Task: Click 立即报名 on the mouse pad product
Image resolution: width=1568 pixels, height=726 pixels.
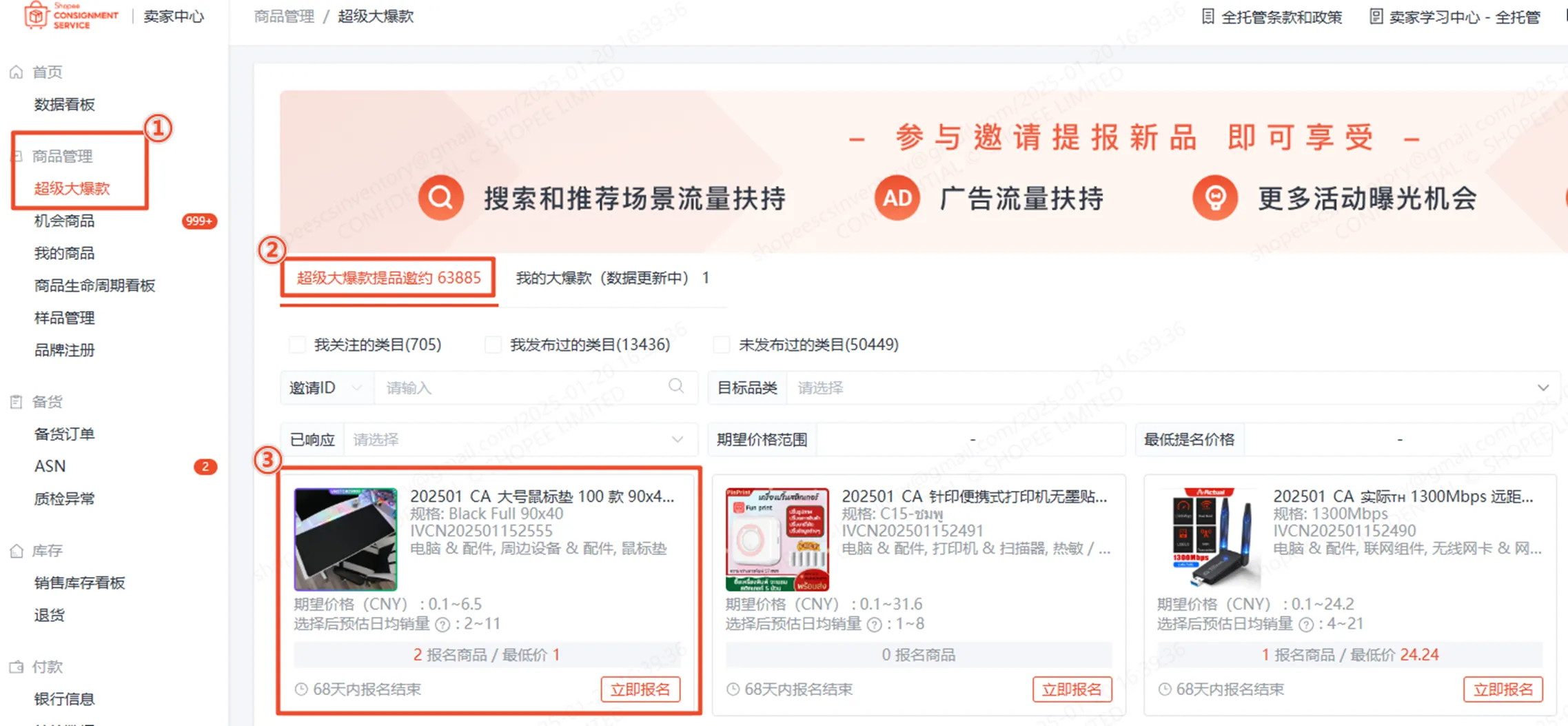Action: tap(640, 689)
